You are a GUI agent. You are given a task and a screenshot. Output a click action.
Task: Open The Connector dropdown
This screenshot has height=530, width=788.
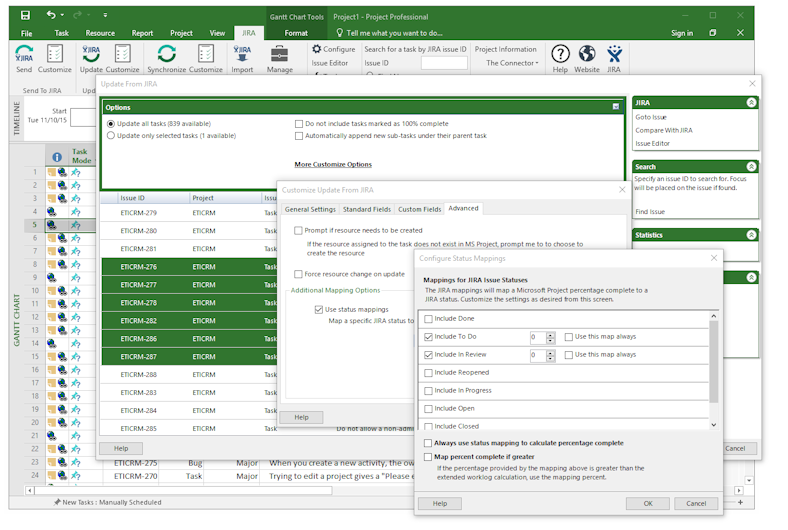[x=512, y=63]
